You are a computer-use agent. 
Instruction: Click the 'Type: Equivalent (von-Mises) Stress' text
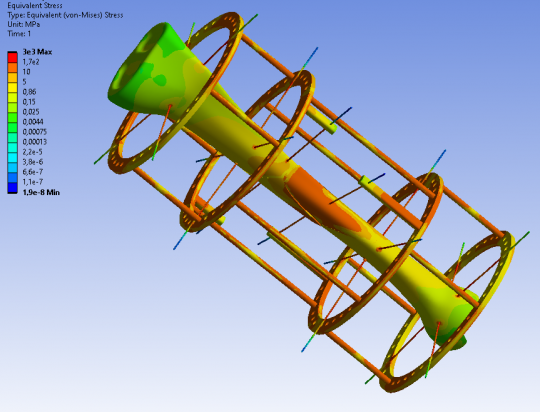pos(65,15)
